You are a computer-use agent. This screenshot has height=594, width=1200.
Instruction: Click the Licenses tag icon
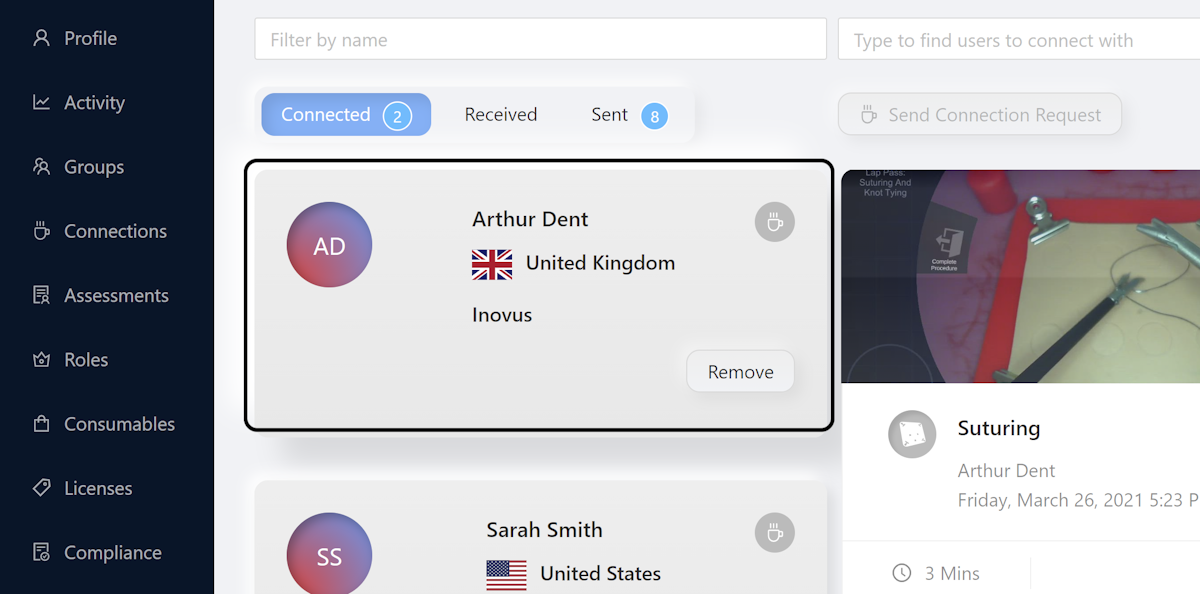pos(41,488)
